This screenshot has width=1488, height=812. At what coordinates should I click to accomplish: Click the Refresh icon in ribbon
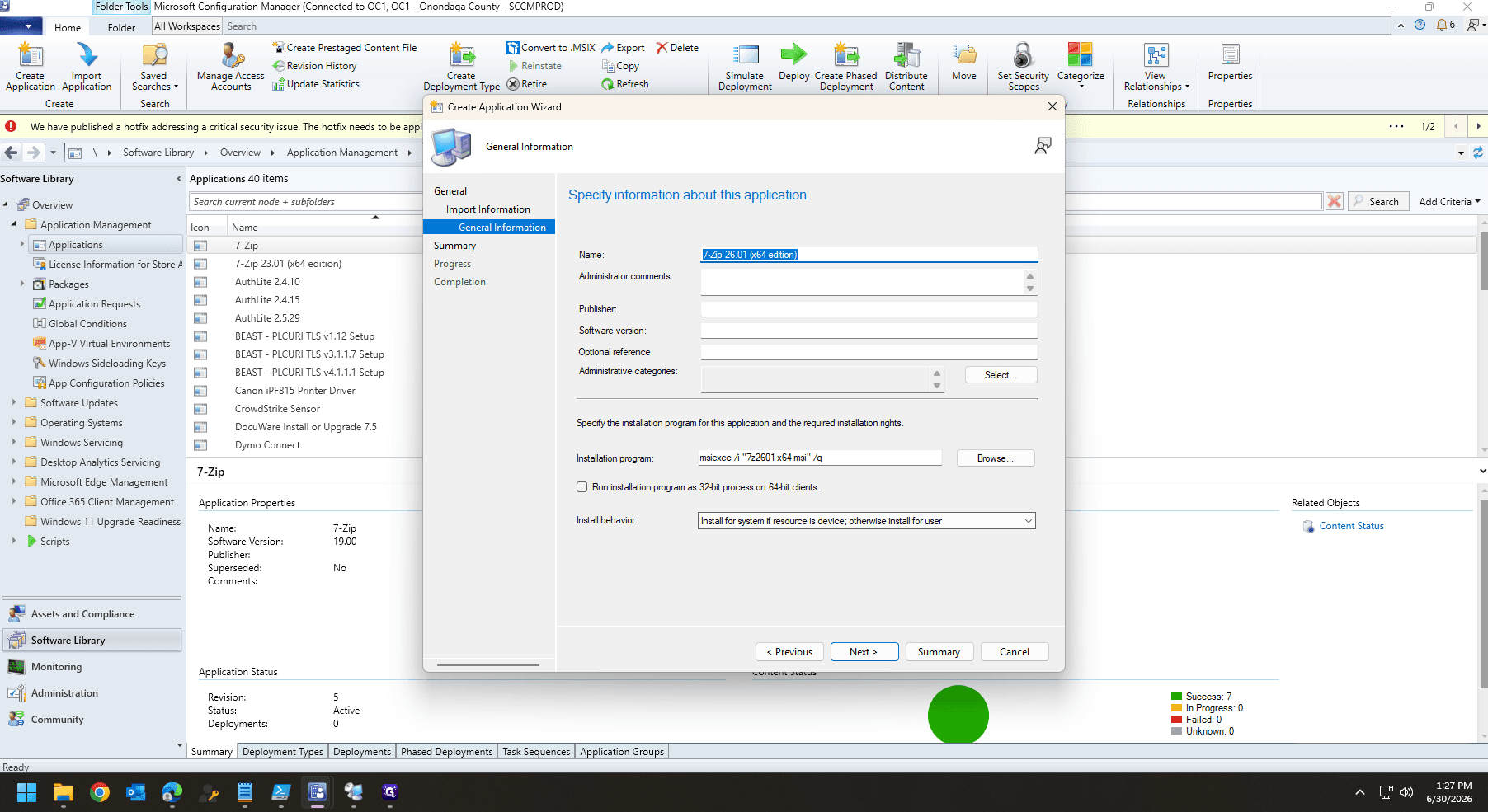(608, 84)
